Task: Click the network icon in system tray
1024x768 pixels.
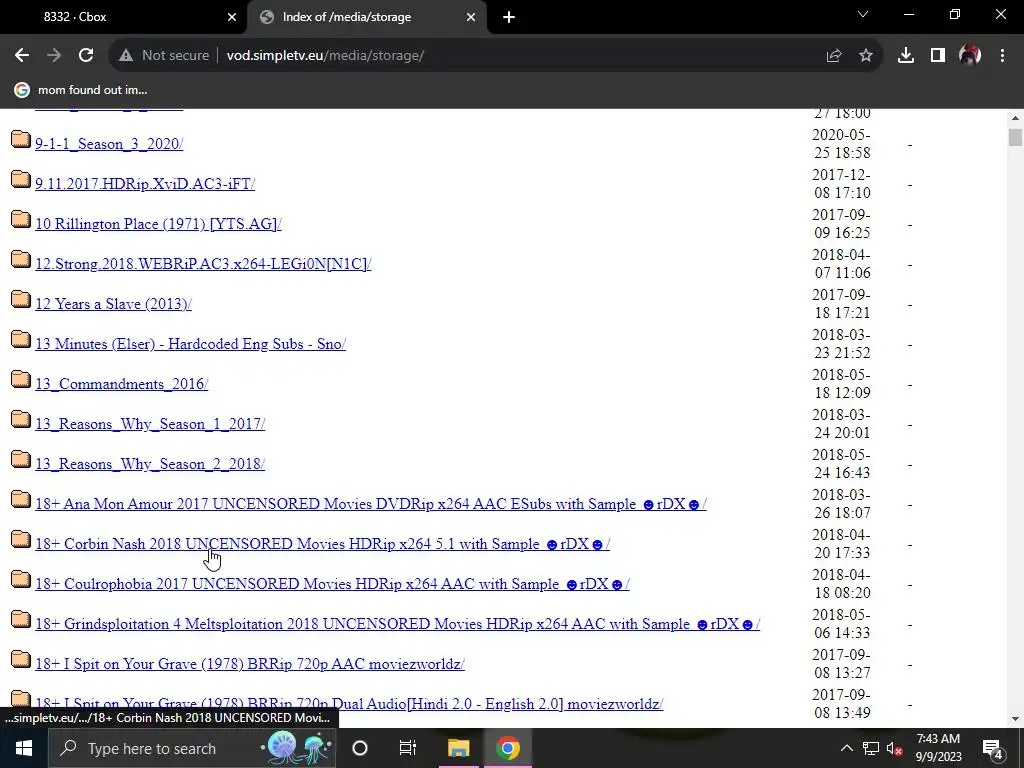Action: (871, 748)
